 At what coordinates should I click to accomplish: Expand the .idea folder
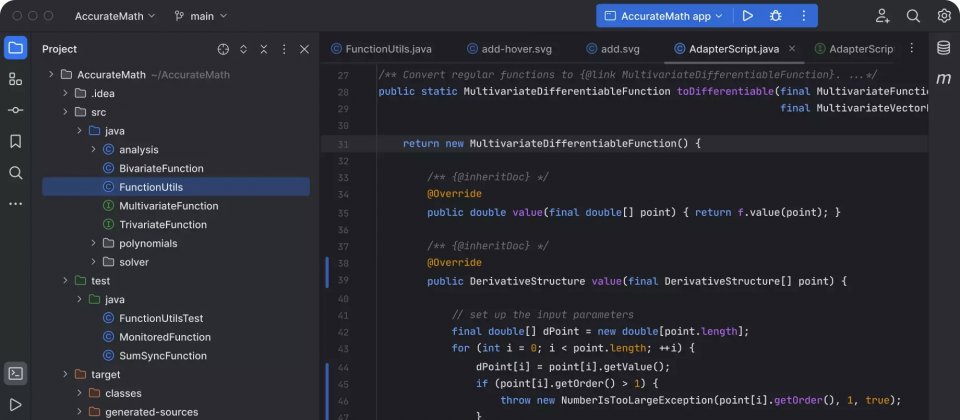[65, 93]
